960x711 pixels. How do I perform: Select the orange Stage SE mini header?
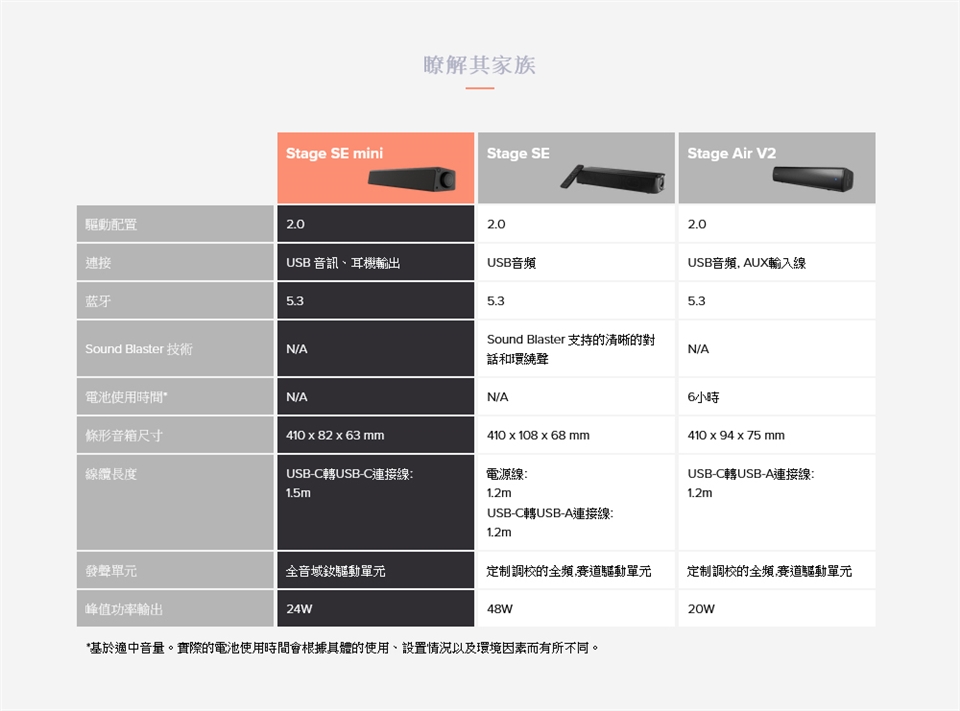click(x=330, y=154)
